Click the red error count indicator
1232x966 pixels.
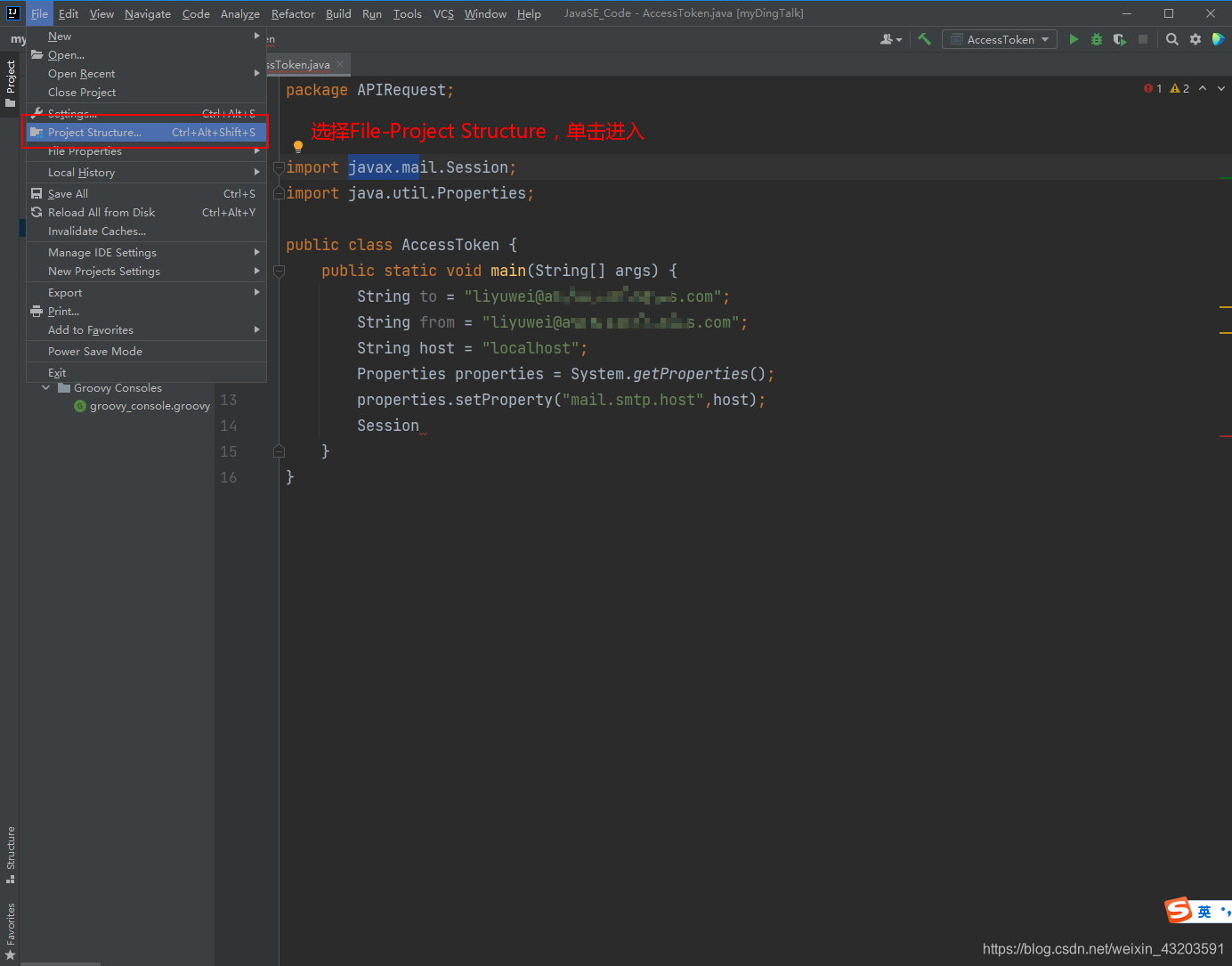pyautogui.click(x=1153, y=88)
